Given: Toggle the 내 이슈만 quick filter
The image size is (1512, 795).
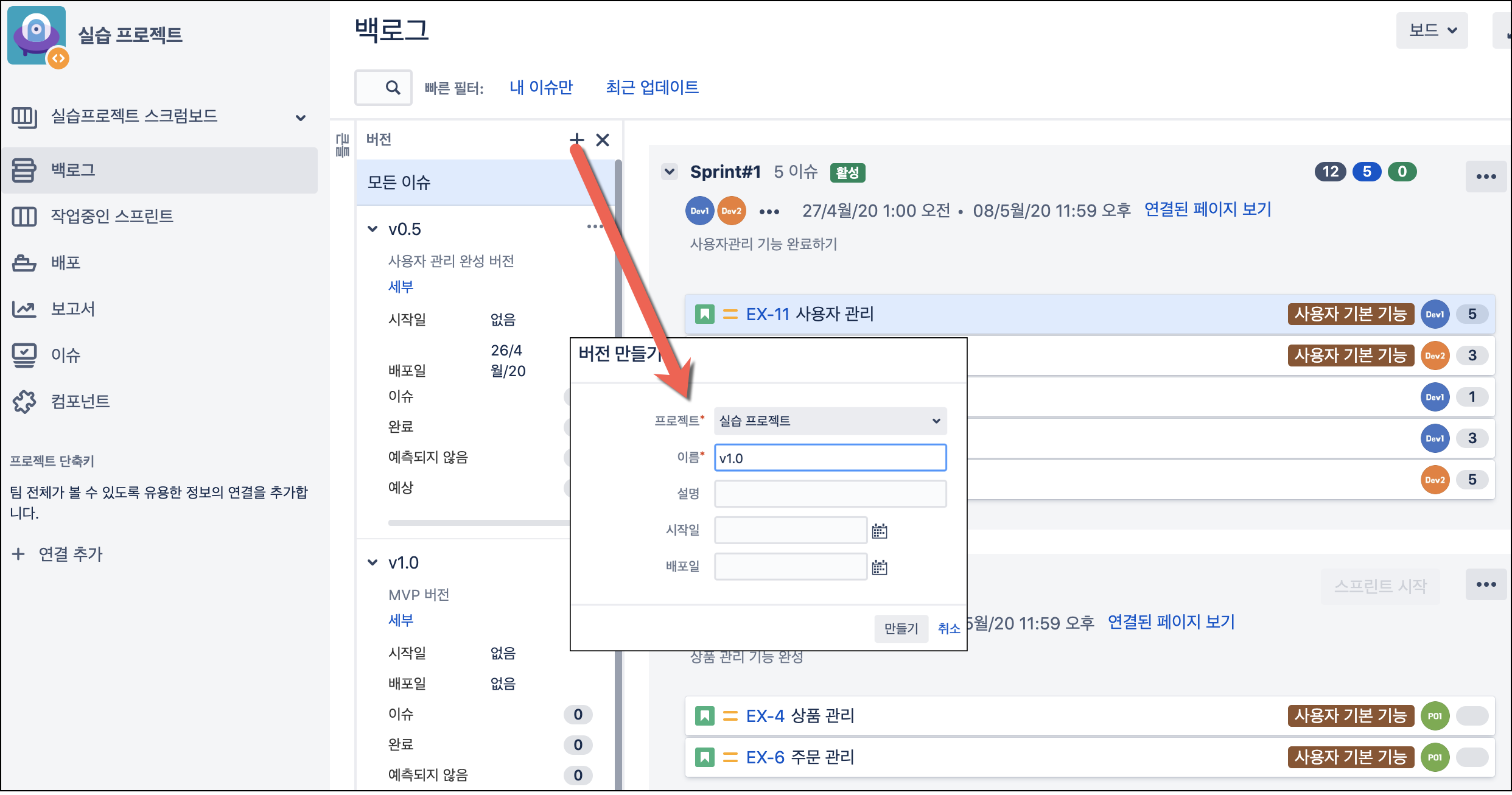Looking at the screenshot, I should click(x=541, y=88).
